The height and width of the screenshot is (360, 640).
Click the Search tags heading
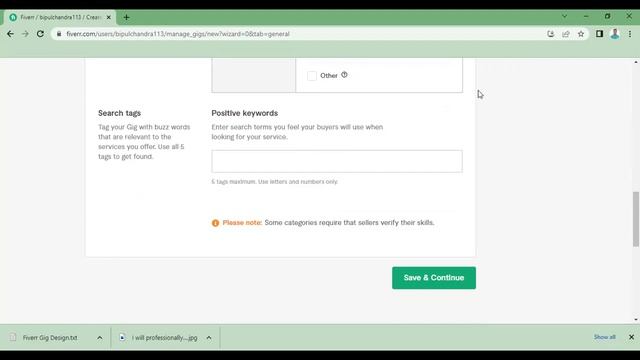[x=119, y=113]
